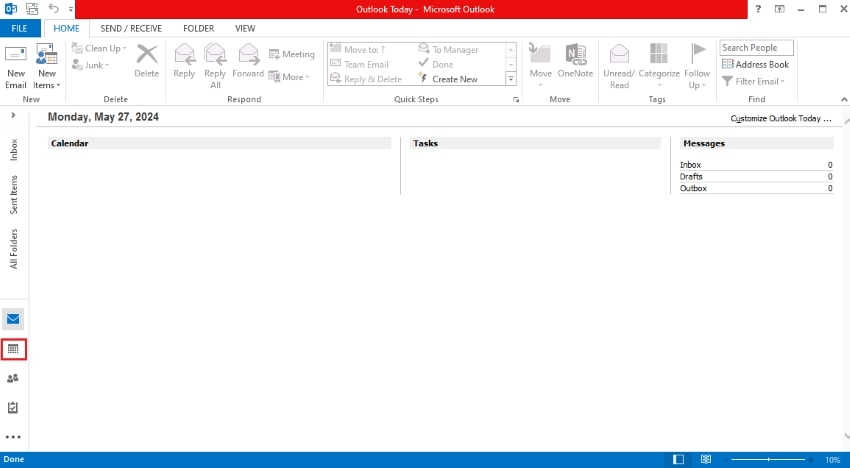Open the Inbox messages link
850x468 pixels.
pyautogui.click(x=691, y=165)
